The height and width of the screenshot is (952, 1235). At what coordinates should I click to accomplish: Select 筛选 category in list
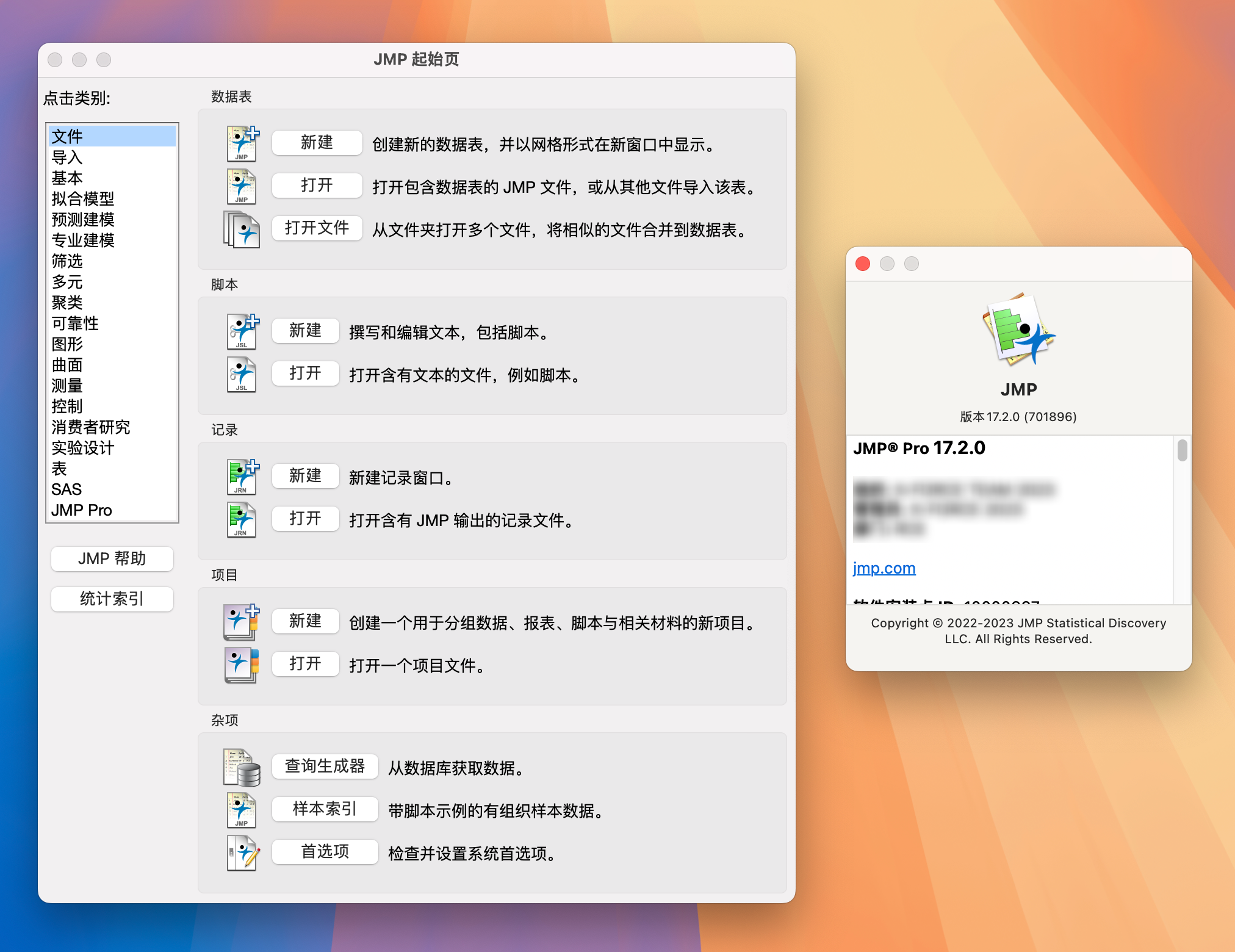pos(112,261)
